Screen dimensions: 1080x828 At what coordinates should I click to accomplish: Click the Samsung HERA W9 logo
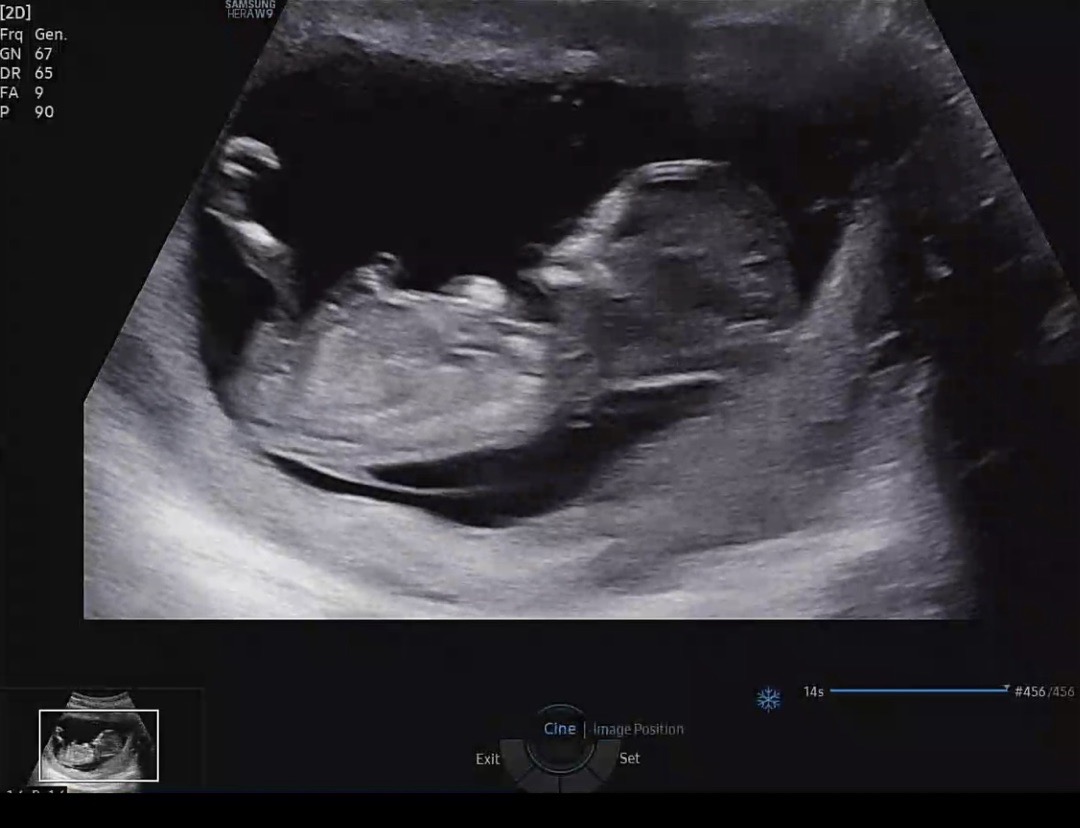click(x=250, y=9)
